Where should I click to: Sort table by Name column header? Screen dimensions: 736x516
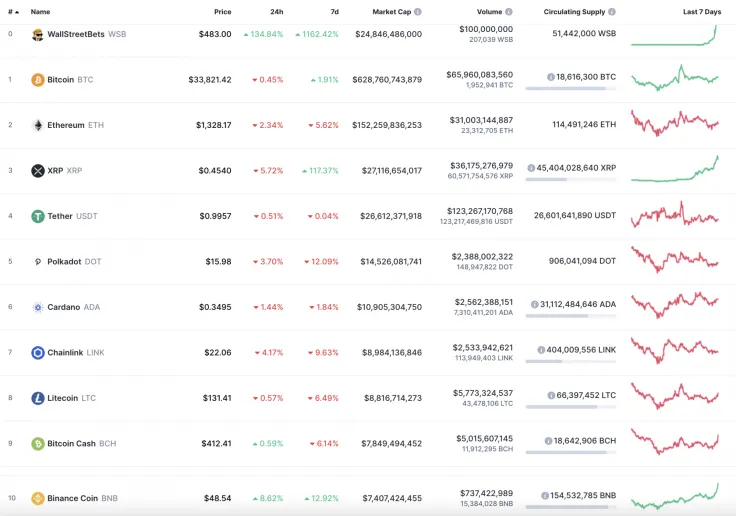point(40,12)
